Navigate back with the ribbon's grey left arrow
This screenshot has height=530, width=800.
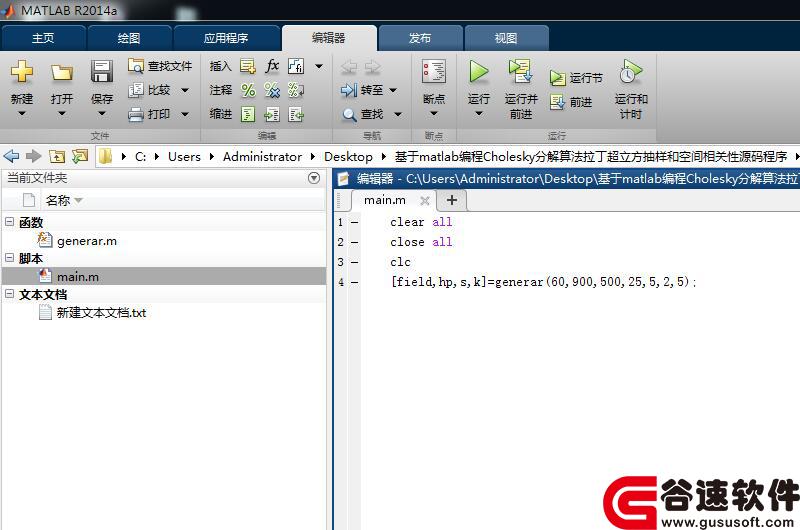click(349, 66)
